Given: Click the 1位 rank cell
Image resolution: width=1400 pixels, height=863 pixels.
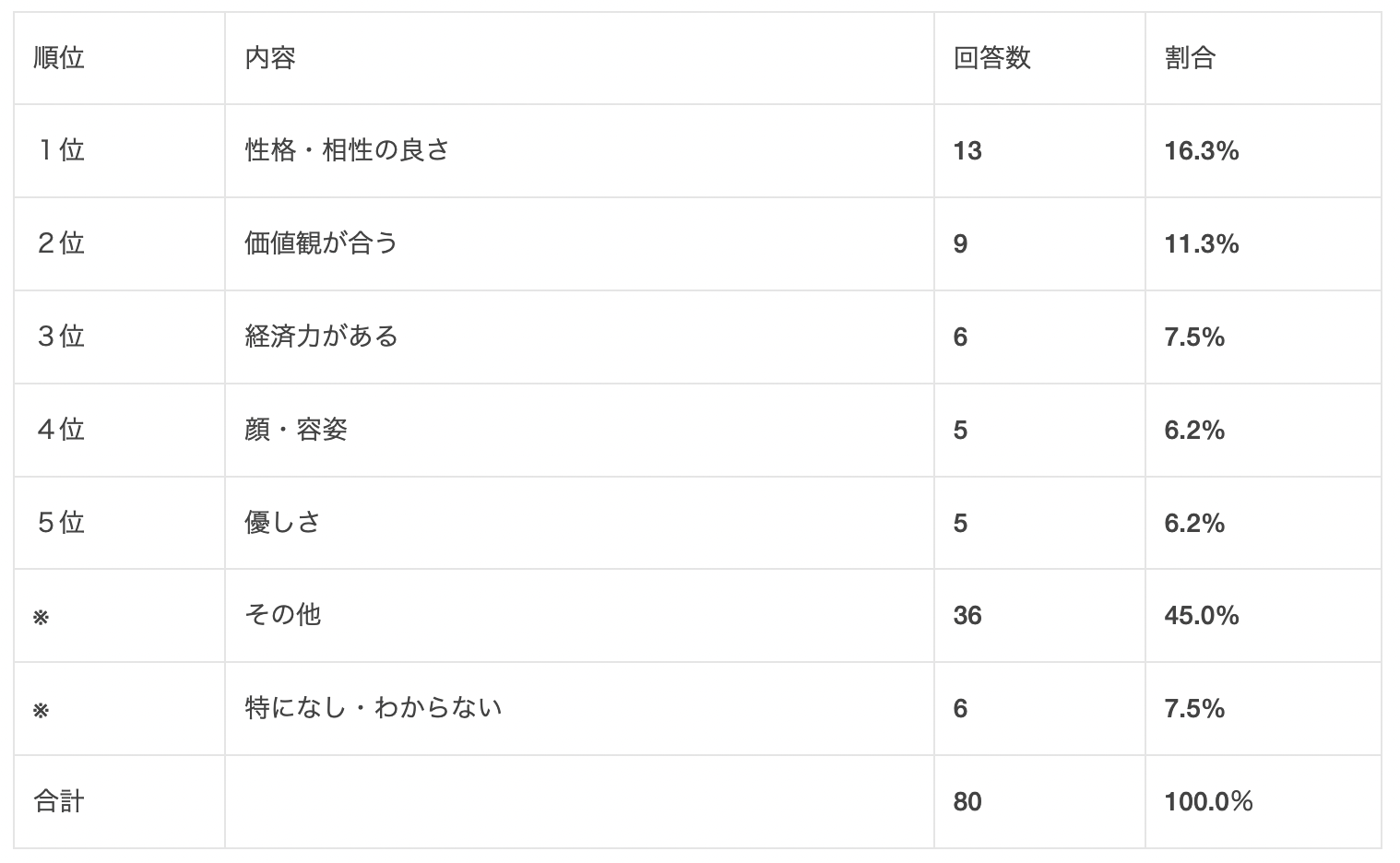Looking at the screenshot, I should [x=61, y=150].
